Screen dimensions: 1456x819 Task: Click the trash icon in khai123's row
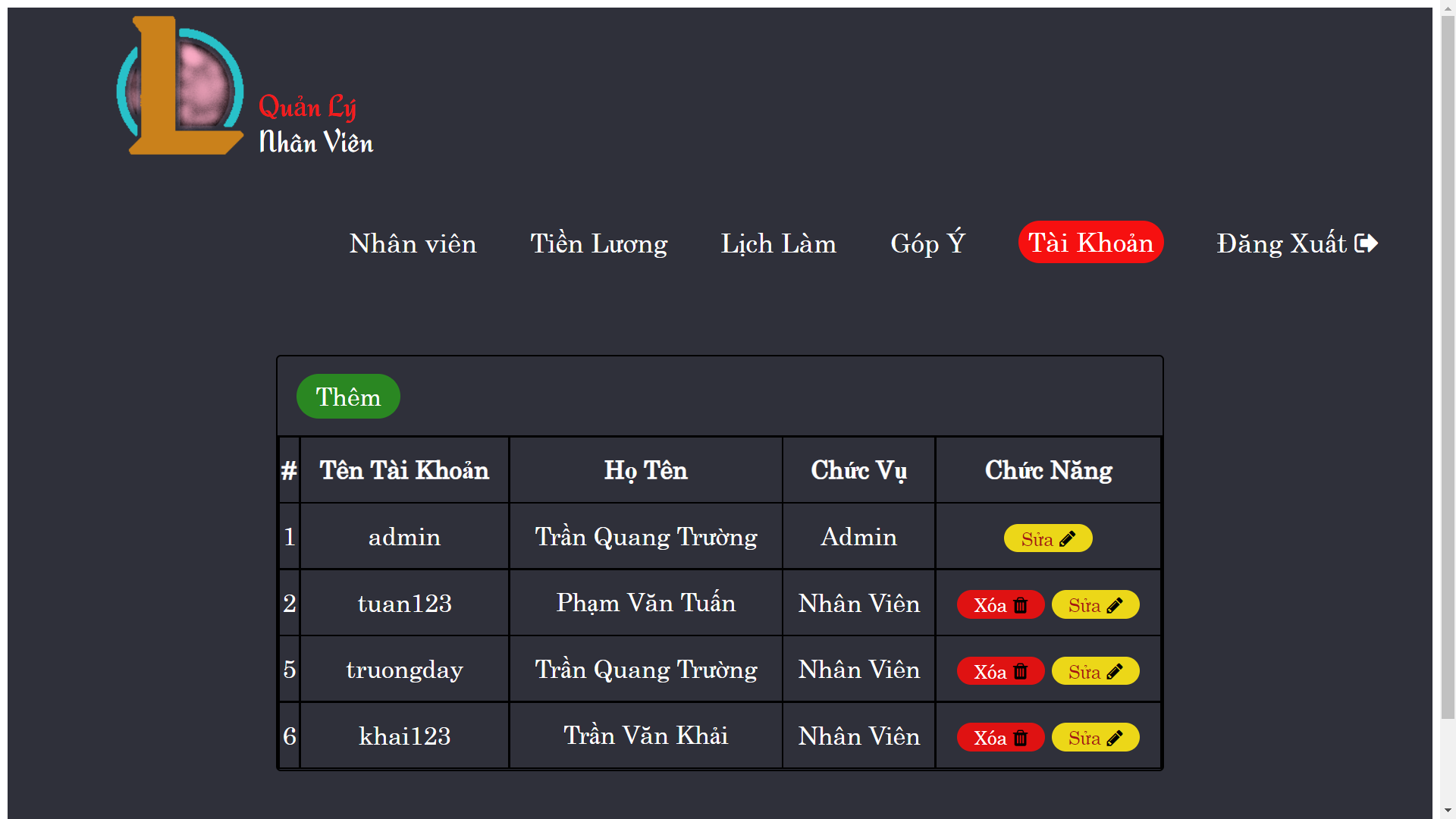click(1020, 736)
